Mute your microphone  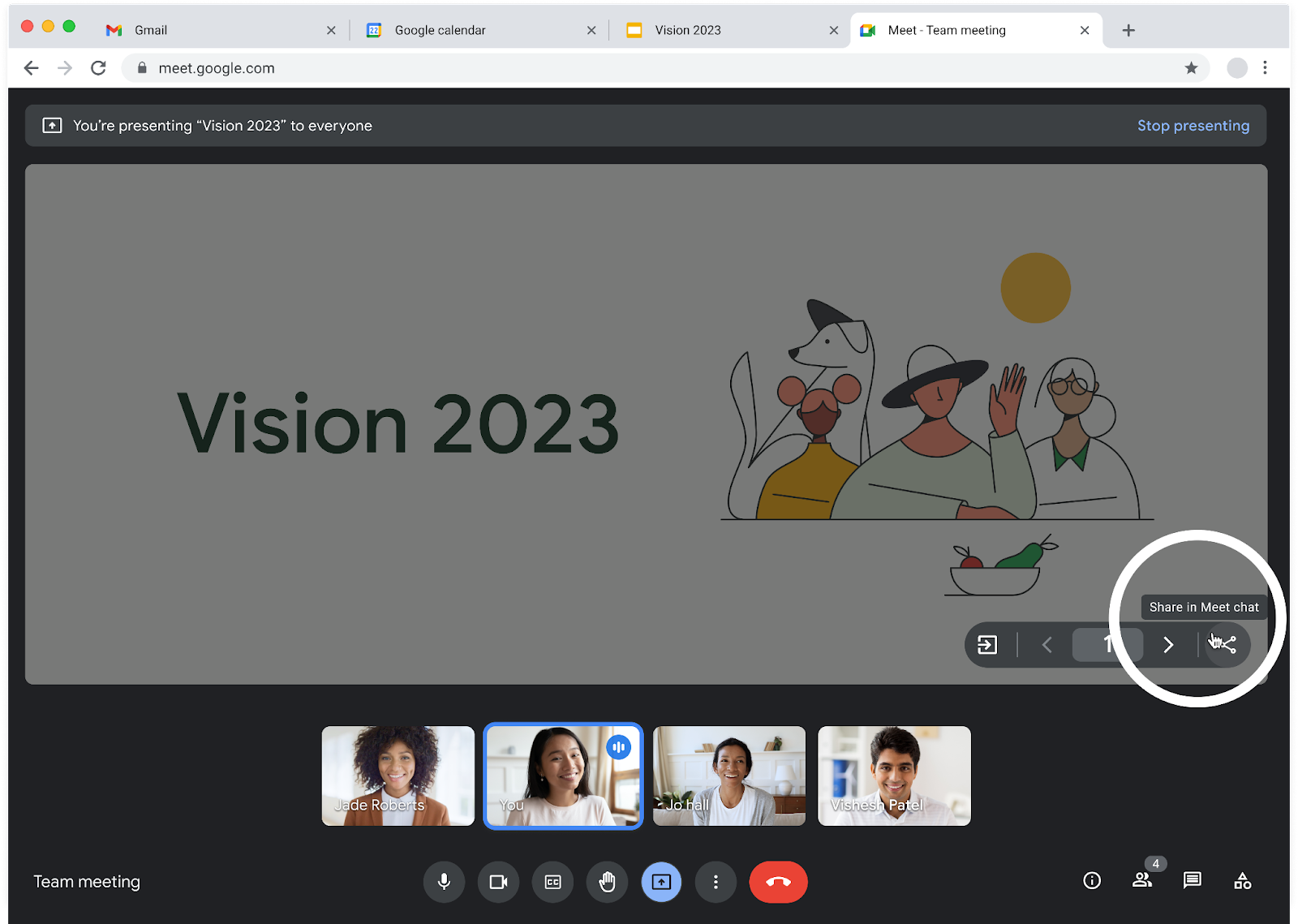(444, 882)
